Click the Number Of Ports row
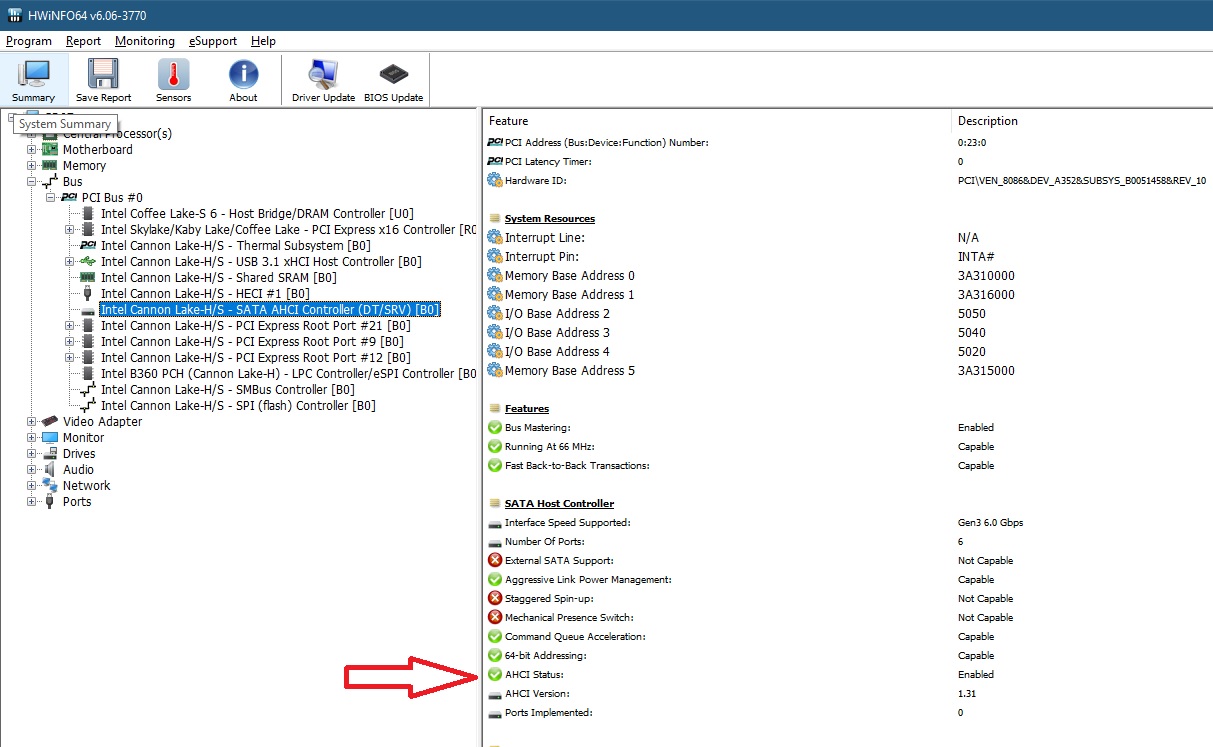 click(848, 541)
